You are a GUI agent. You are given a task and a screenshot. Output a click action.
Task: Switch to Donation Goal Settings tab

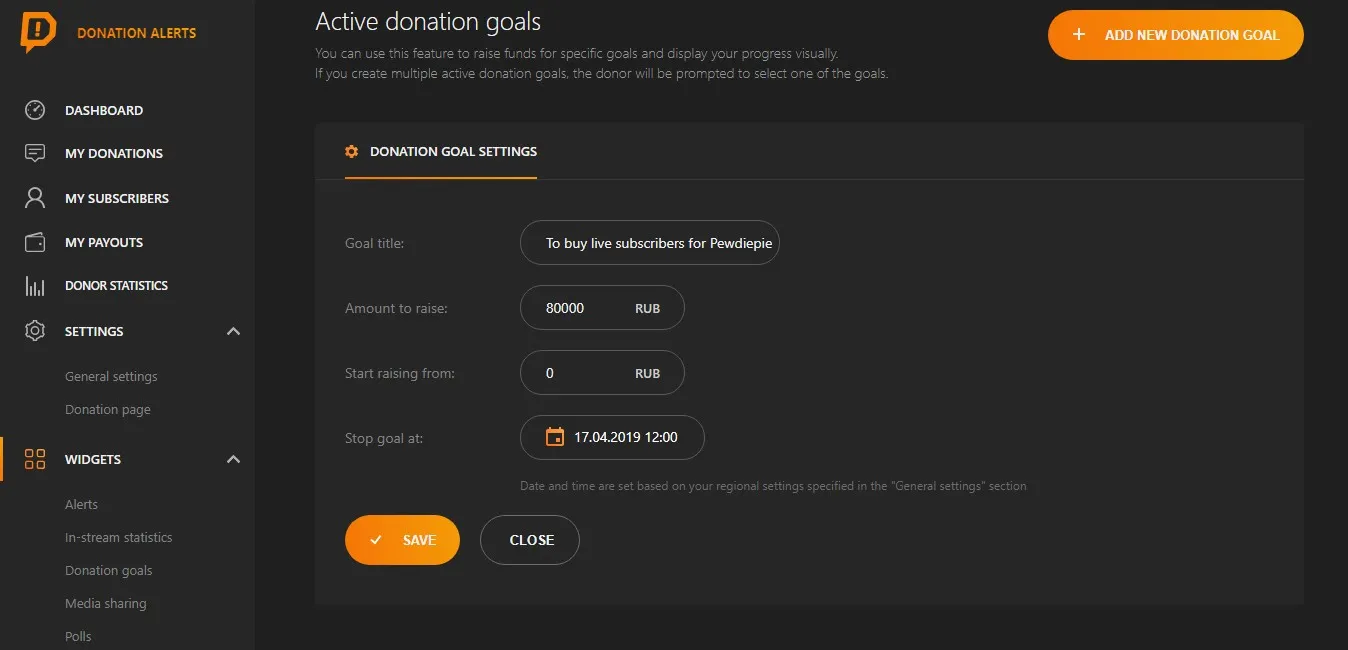tap(441, 152)
